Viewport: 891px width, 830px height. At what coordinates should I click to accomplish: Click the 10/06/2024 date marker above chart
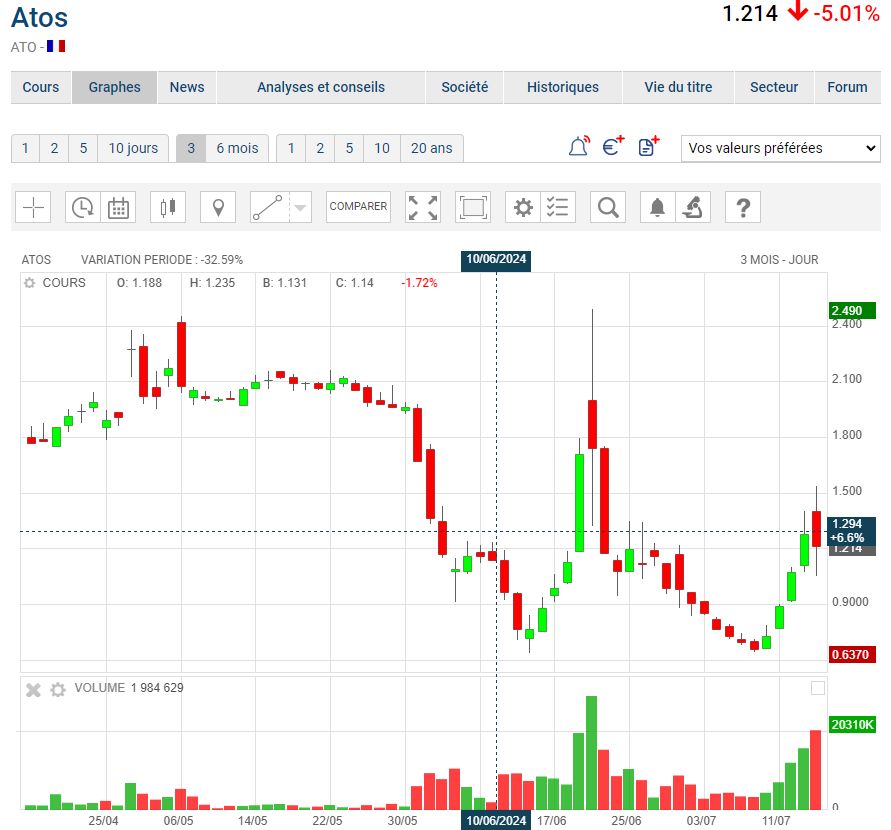point(496,260)
